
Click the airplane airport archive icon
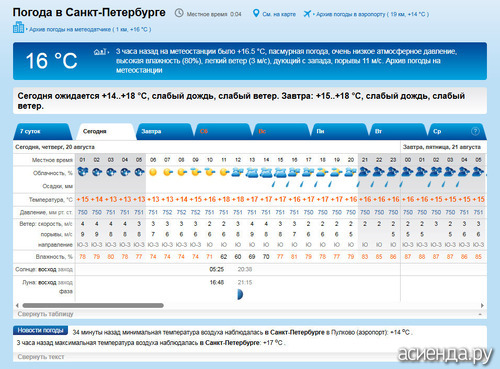[x=307, y=14]
